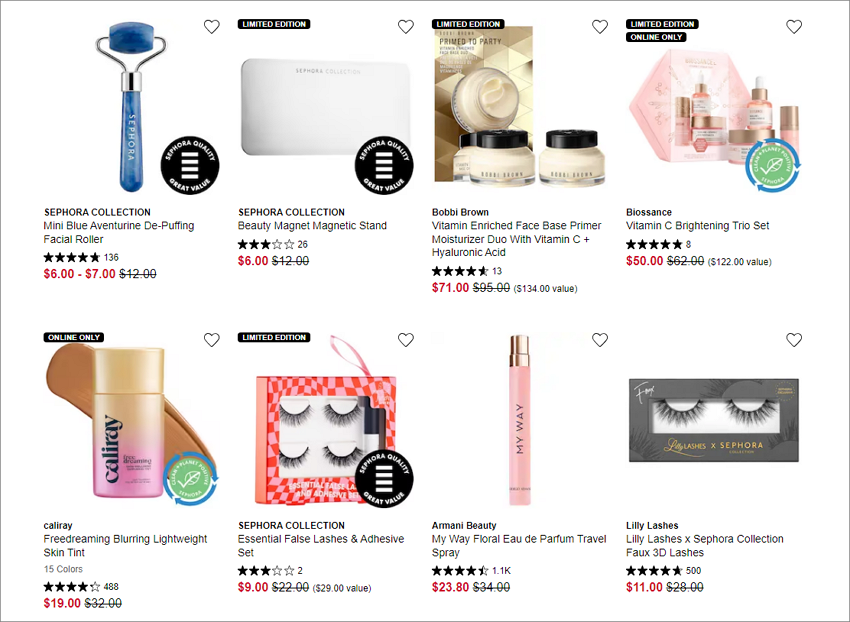The height and width of the screenshot is (622, 850).
Task: Click Clean Planet Positive seal on caliray tint
Action: click(190, 478)
